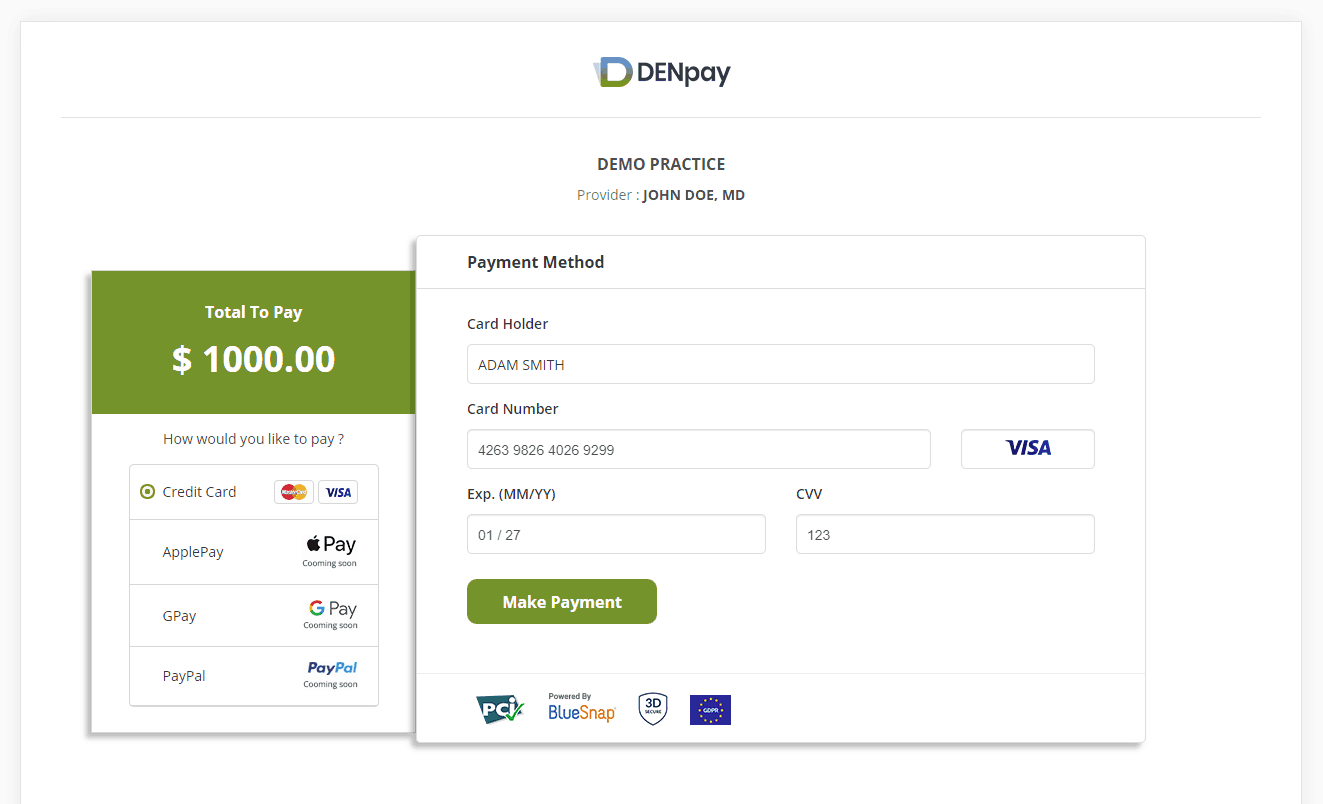The image size is (1323, 804).
Task: Focus the Card Holder name field
Action: tap(781, 365)
